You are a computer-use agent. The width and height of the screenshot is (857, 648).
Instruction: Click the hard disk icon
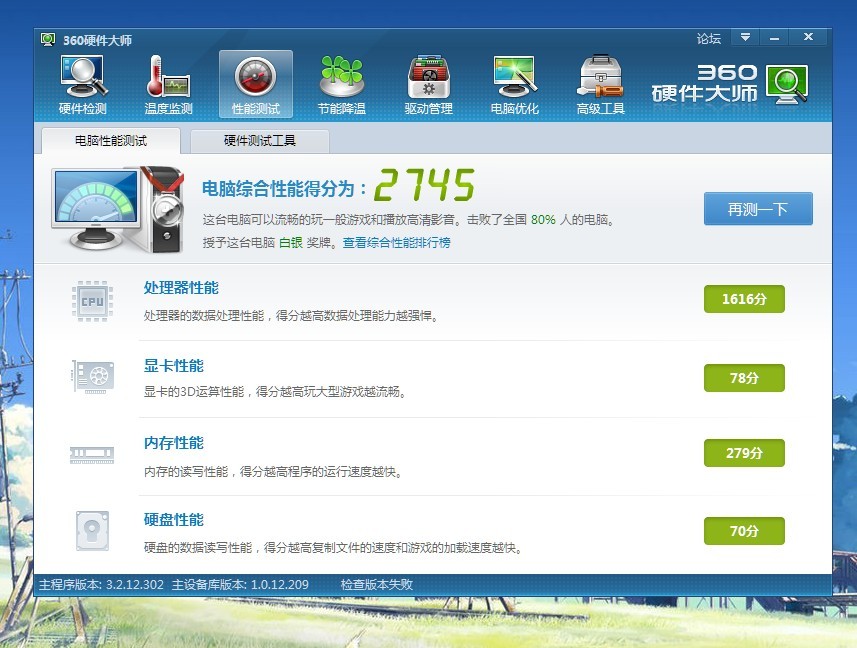92,530
